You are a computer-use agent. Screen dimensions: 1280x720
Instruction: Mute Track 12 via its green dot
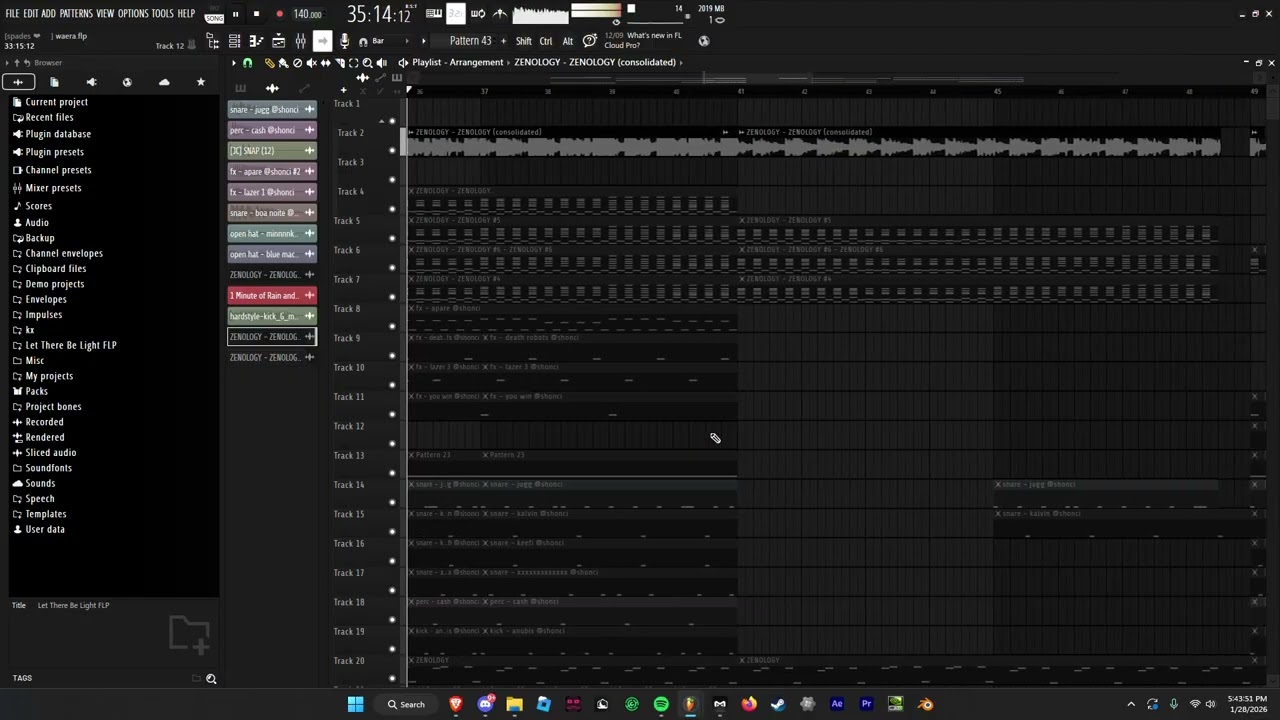(x=392, y=443)
